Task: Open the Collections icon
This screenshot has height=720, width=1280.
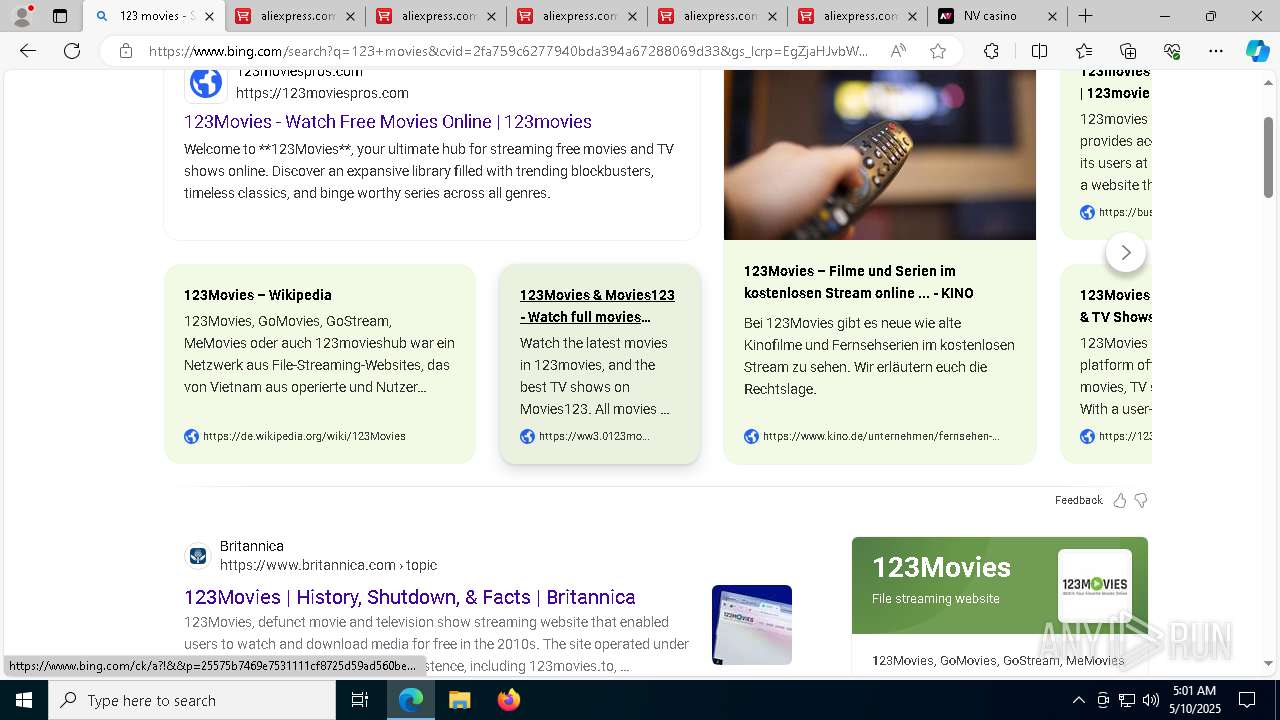Action: point(1128,51)
